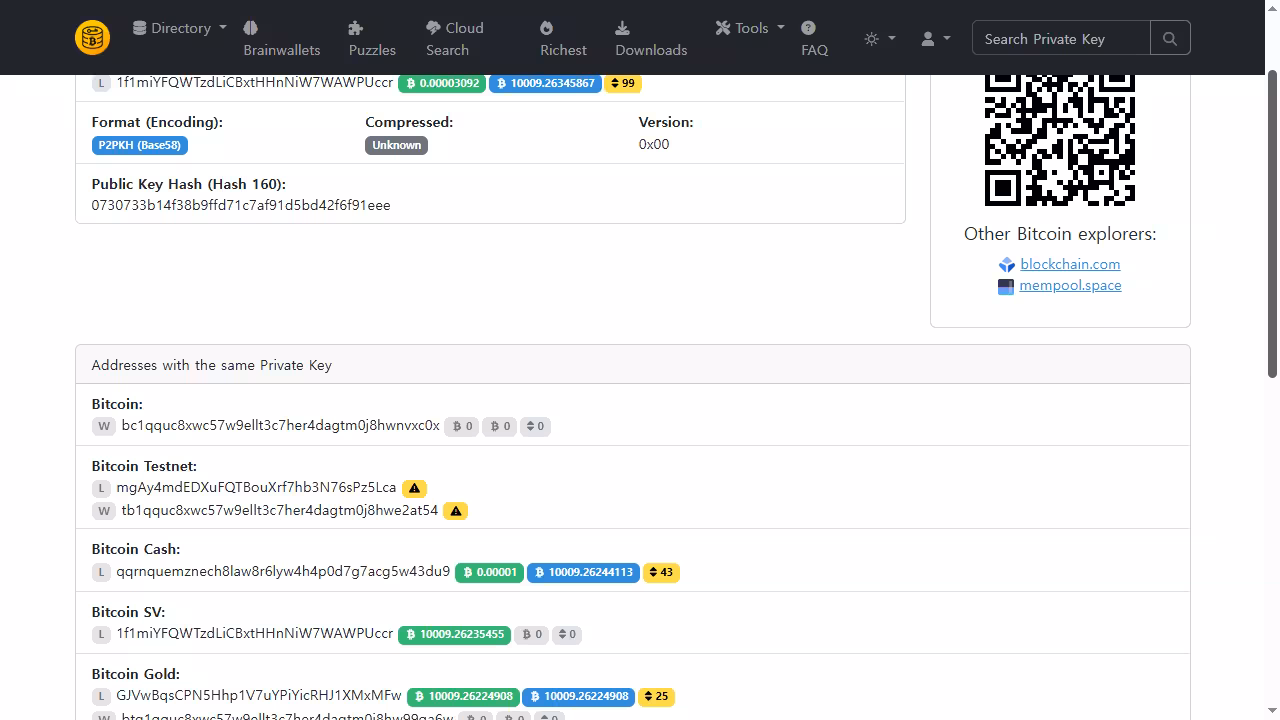Screen dimensions: 1280x720
Task: Select the Public Key Hash value
Action: tap(241, 205)
